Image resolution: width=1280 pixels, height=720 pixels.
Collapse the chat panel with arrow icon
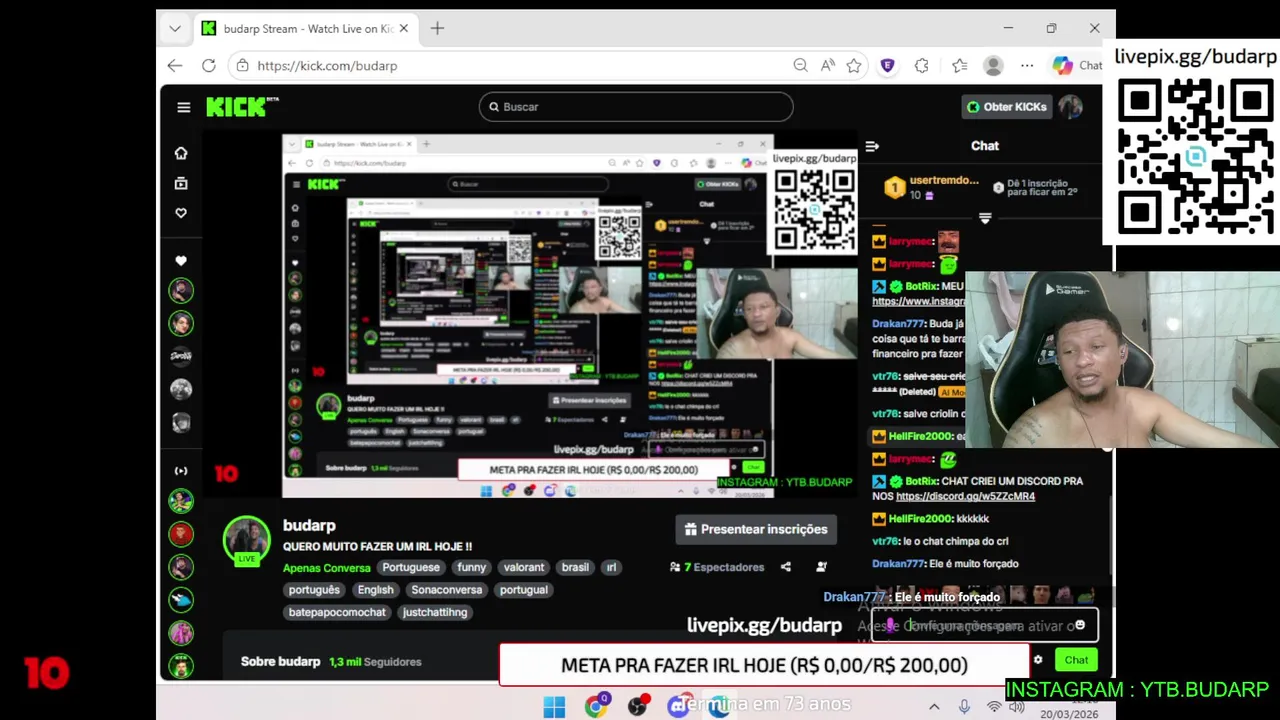(872, 146)
